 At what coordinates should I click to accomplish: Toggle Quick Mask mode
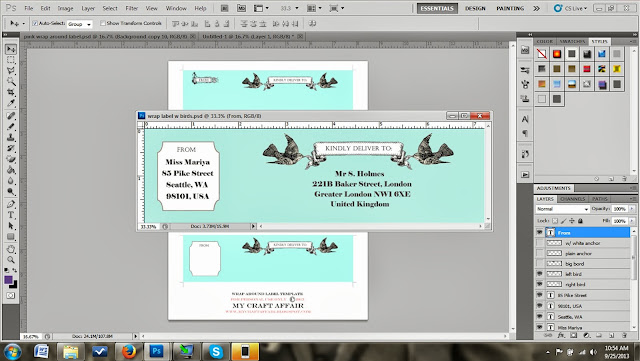11,295
